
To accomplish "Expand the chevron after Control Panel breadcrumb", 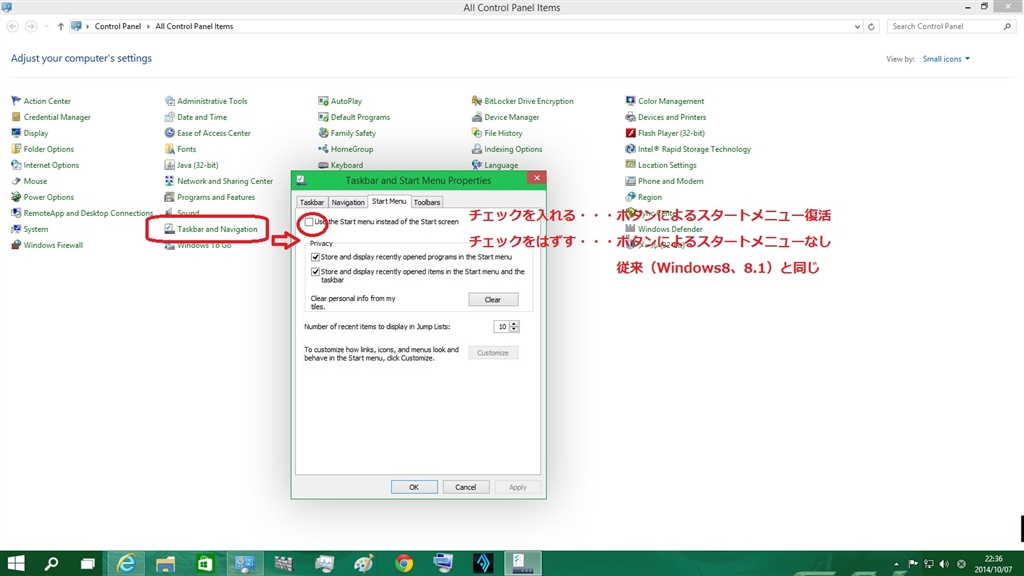I will coord(148,27).
